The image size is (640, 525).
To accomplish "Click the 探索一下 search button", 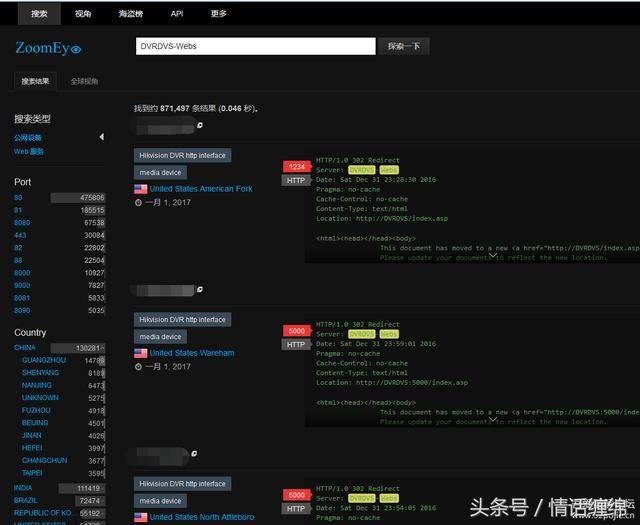I will click(x=403, y=46).
